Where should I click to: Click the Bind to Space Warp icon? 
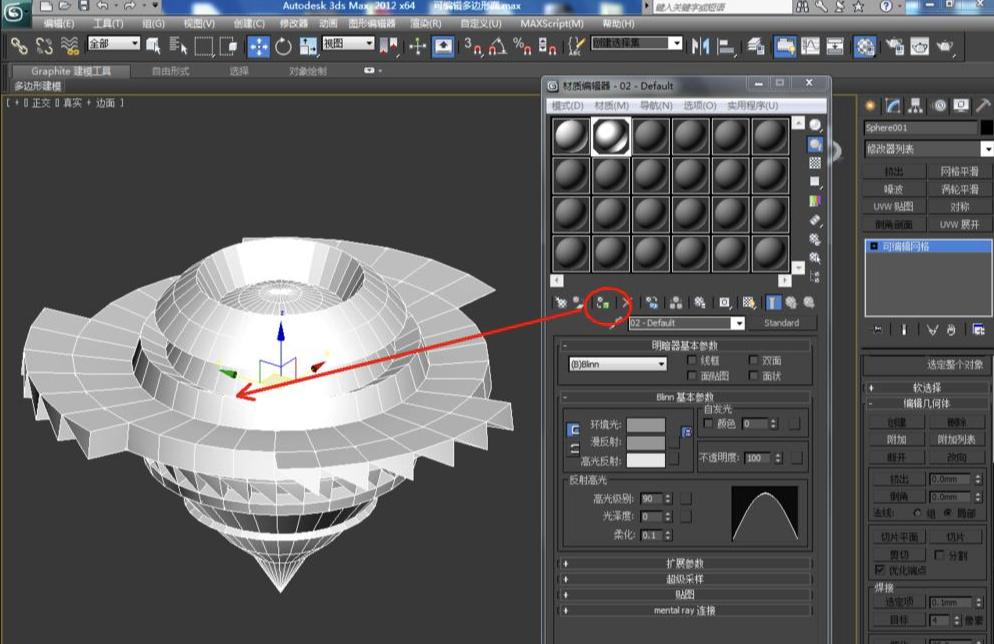point(69,46)
